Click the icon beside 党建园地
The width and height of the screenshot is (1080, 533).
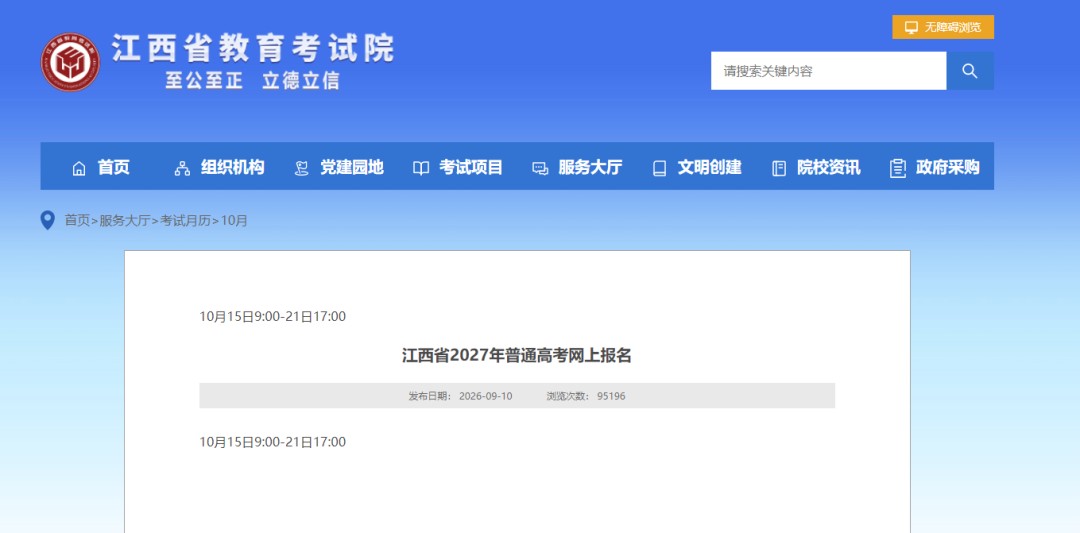302,168
